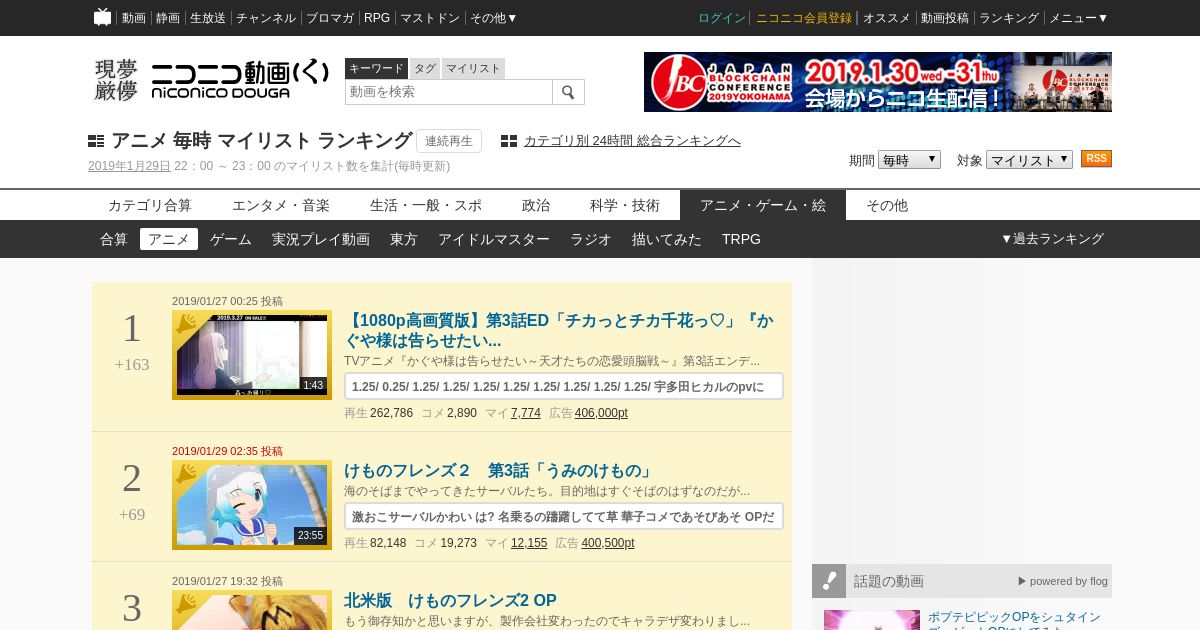1200x630 pixels.
Task: Open カテゴリ別 24時間 総合ランキングへ link
Action: pyautogui.click(x=632, y=141)
